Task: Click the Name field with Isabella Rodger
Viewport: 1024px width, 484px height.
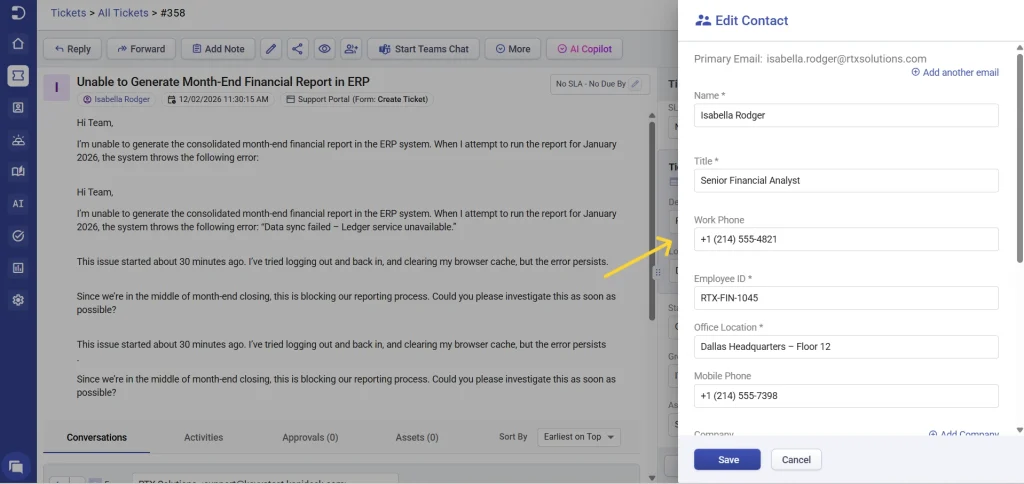Action: pyautogui.click(x=846, y=115)
